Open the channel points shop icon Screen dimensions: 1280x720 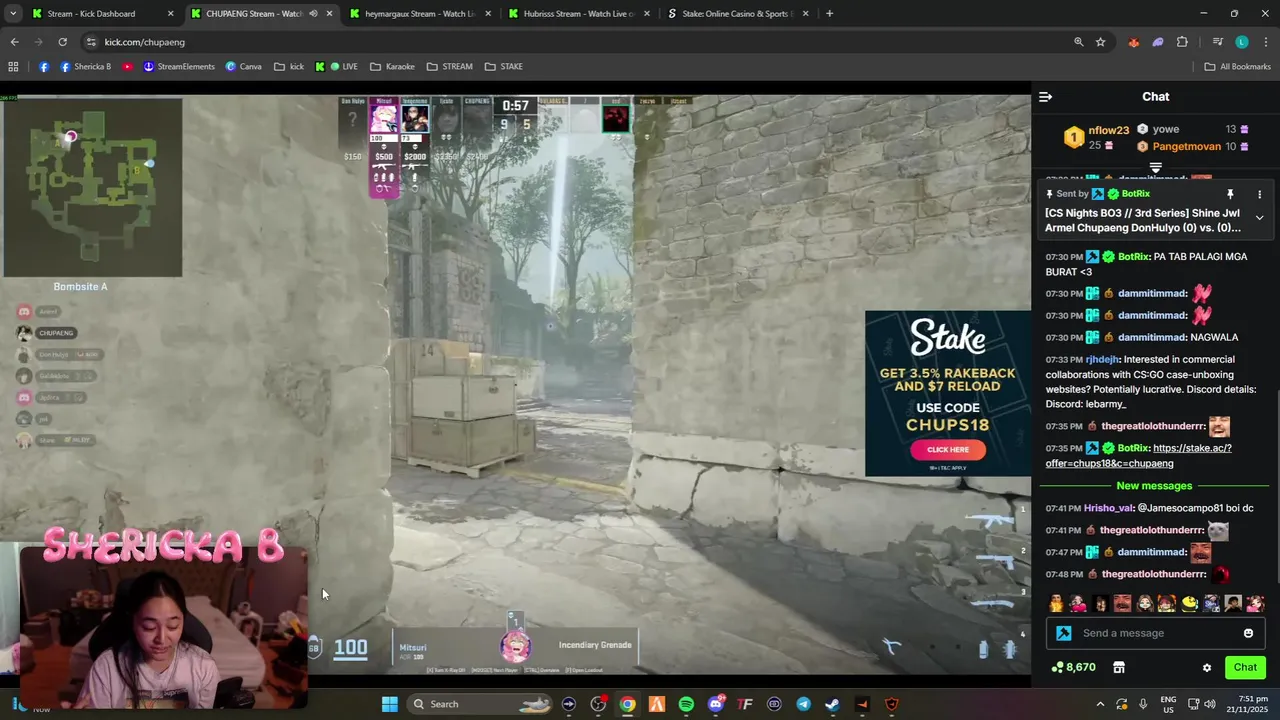pyautogui.click(x=1119, y=668)
